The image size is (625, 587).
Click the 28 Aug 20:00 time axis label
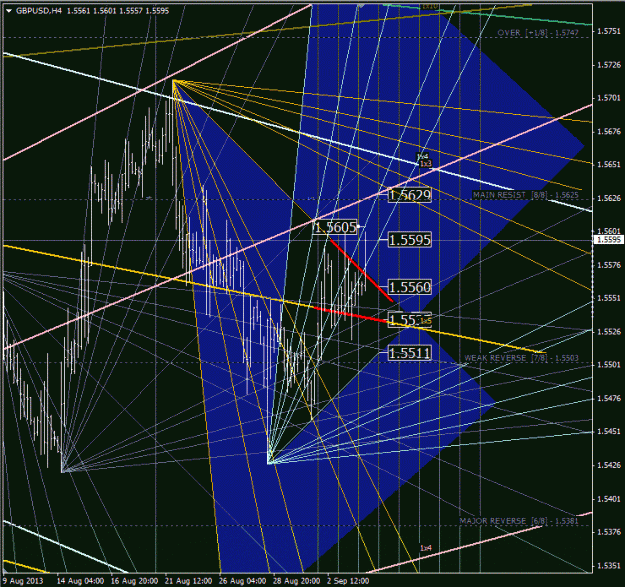(x=296, y=581)
